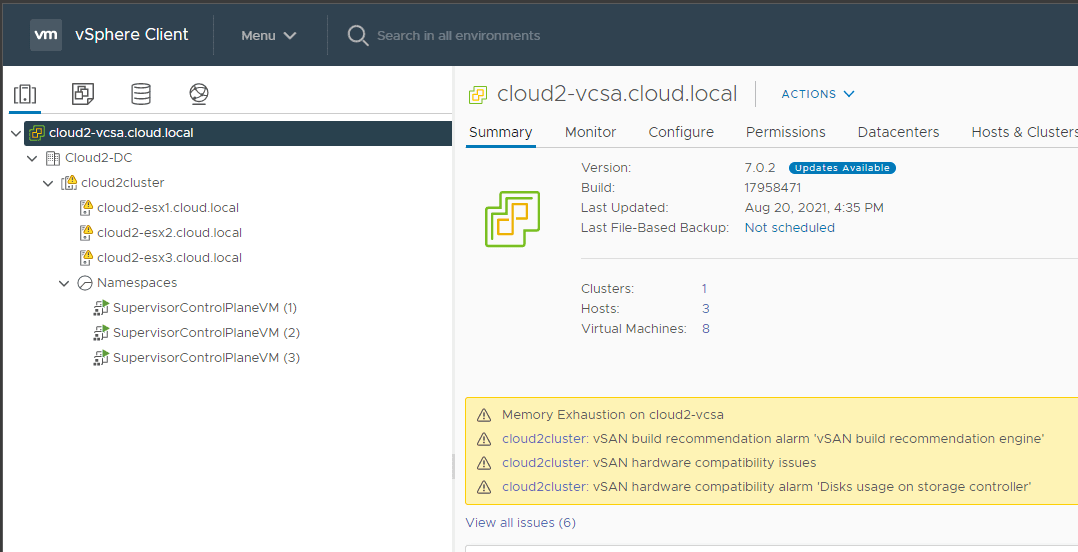The height and width of the screenshot is (552, 1078).
Task: Select host cloud2-esx2.cloud.local in tree
Action: [x=169, y=233]
